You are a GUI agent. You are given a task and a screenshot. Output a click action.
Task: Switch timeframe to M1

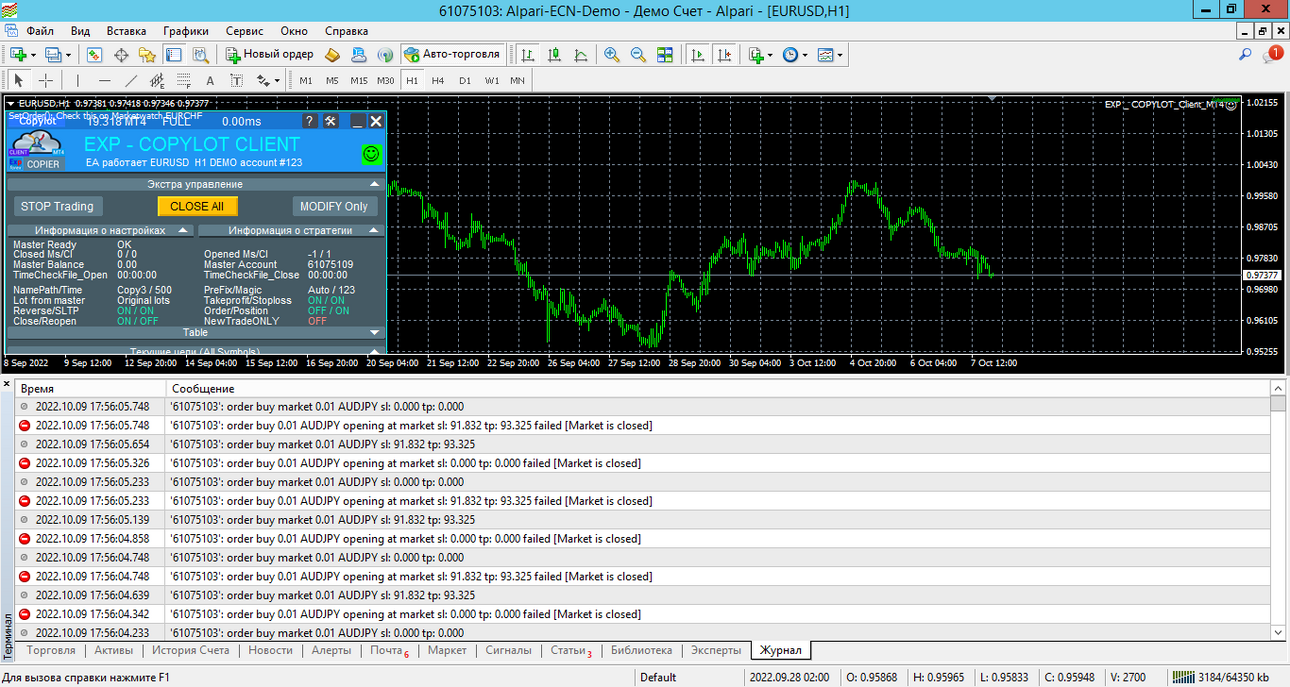pos(306,80)
